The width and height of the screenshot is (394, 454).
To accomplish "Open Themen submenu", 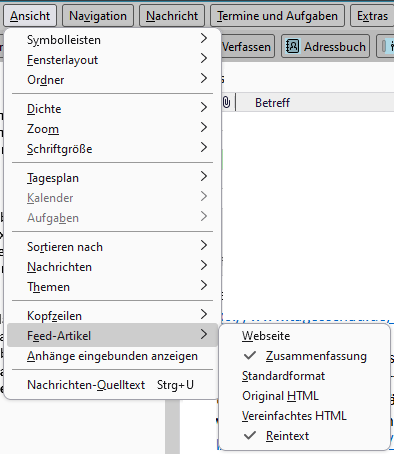I will pos(112,287).
